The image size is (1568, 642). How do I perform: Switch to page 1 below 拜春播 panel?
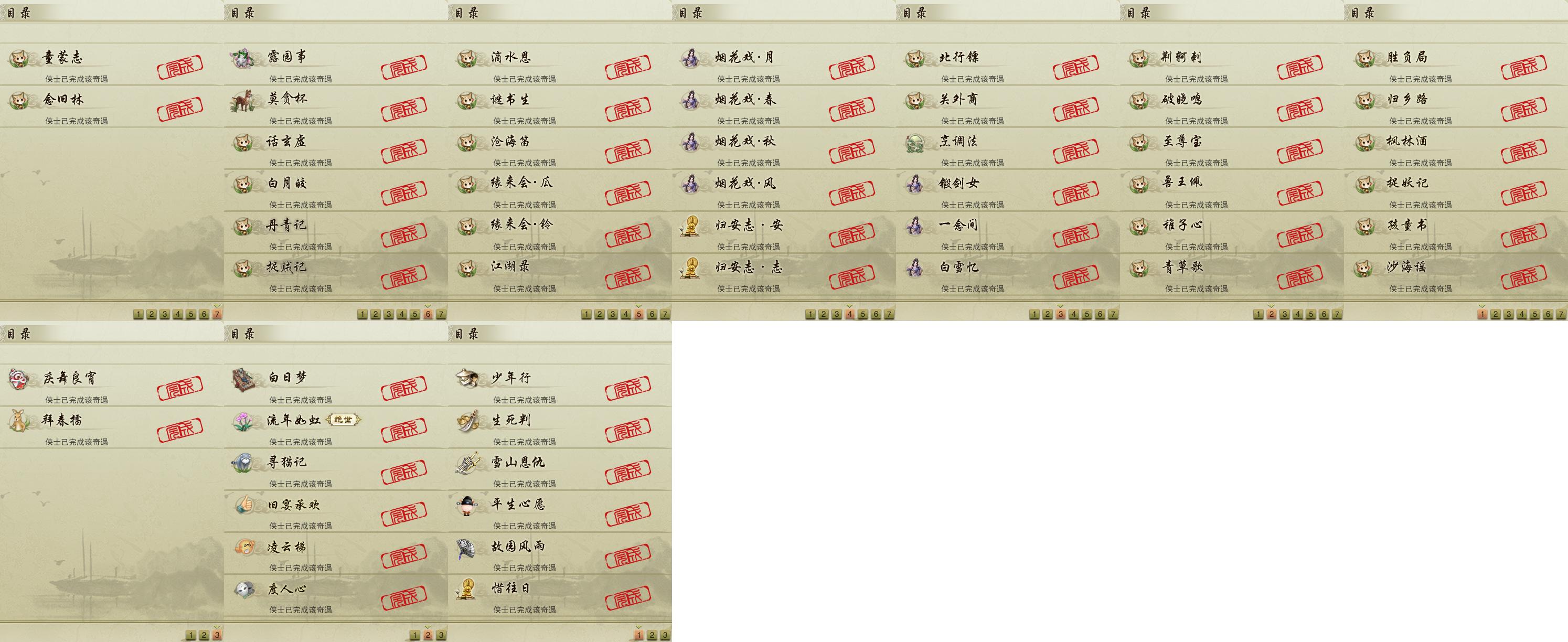click(x=190, y=635)
